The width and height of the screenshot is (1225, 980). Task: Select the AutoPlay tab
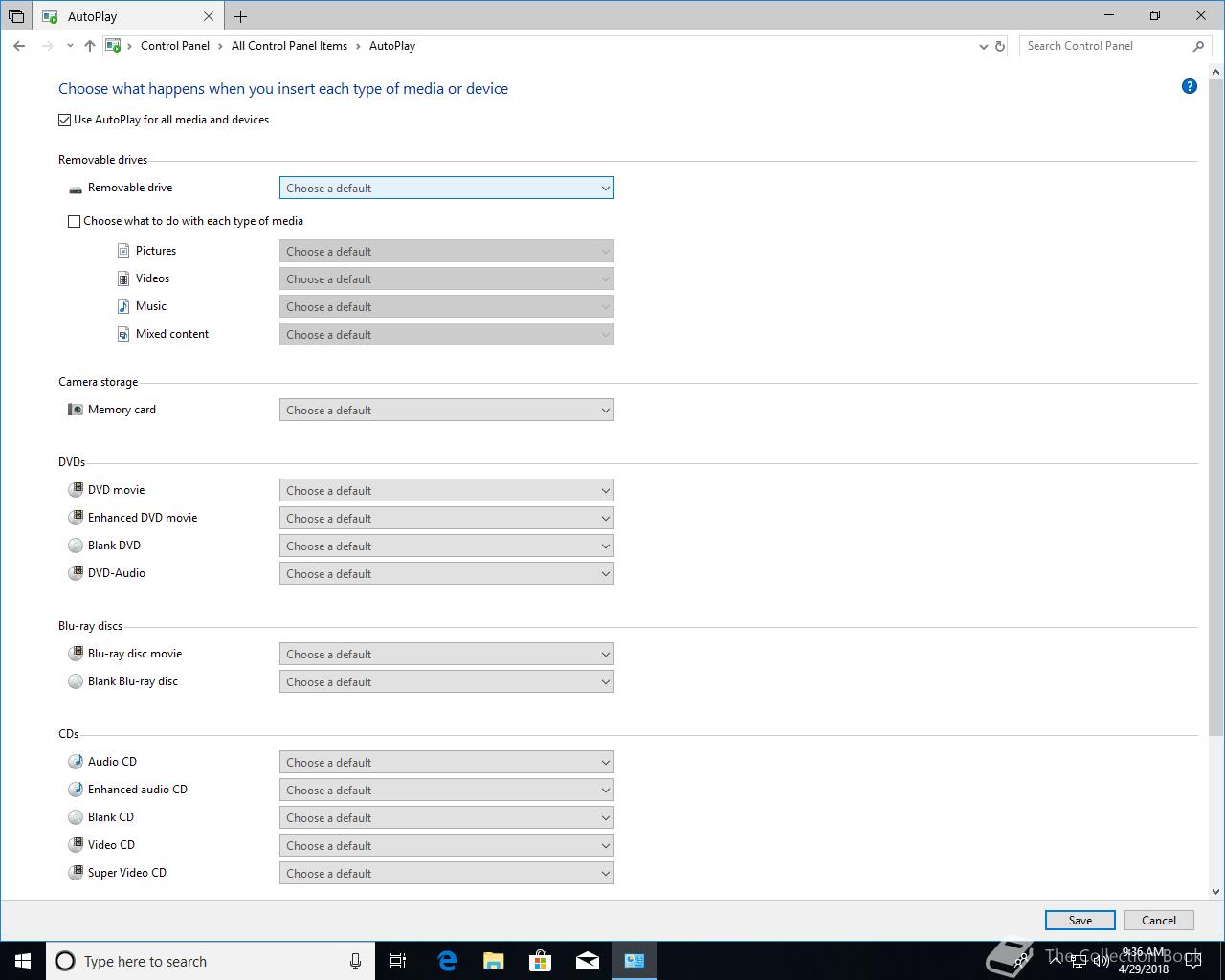pyautogui.click(x=127, y=16)
